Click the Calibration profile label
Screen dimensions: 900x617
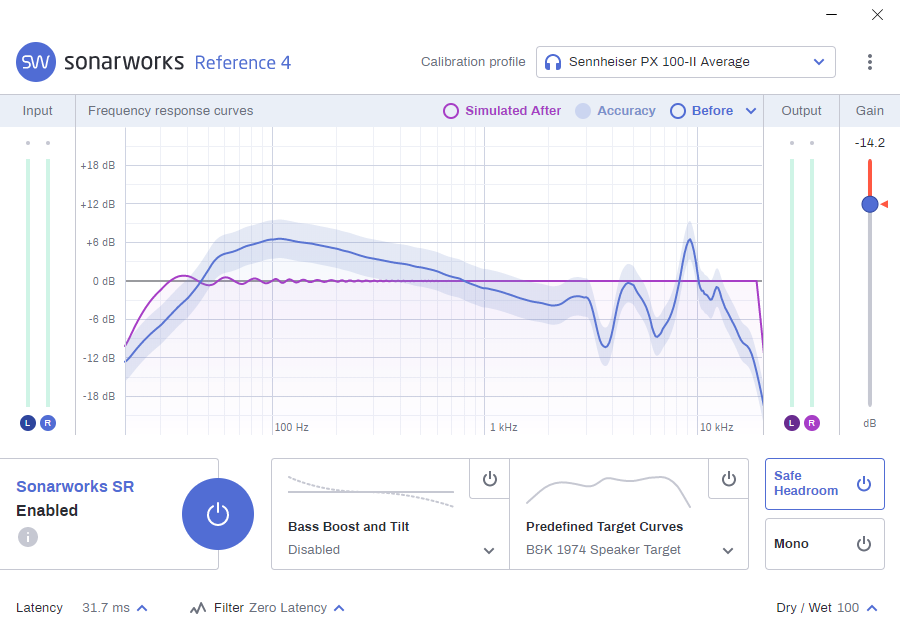(473, 61)
